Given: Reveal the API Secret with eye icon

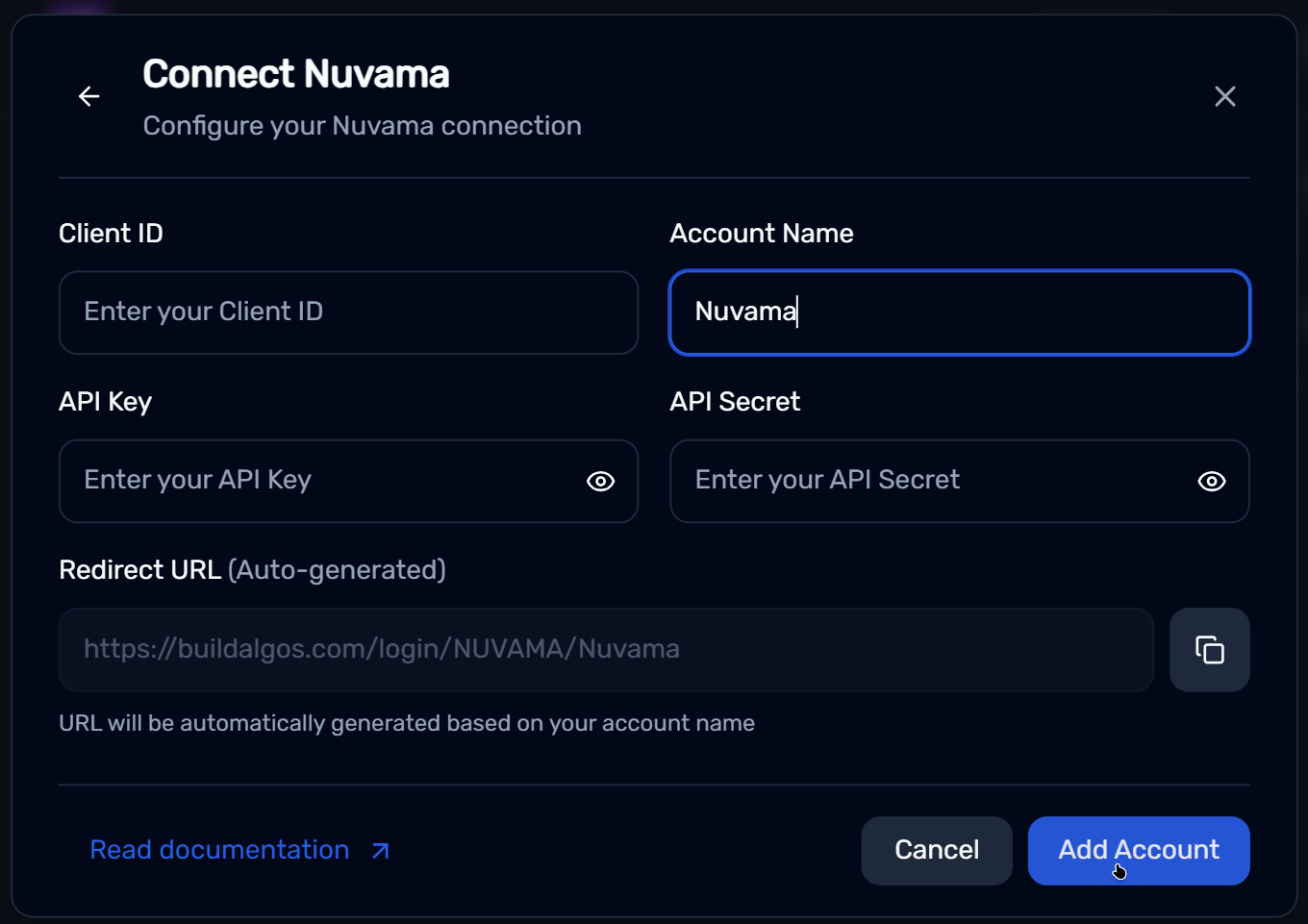Looking at the screenshot, I should click(x=1211, y=482).
